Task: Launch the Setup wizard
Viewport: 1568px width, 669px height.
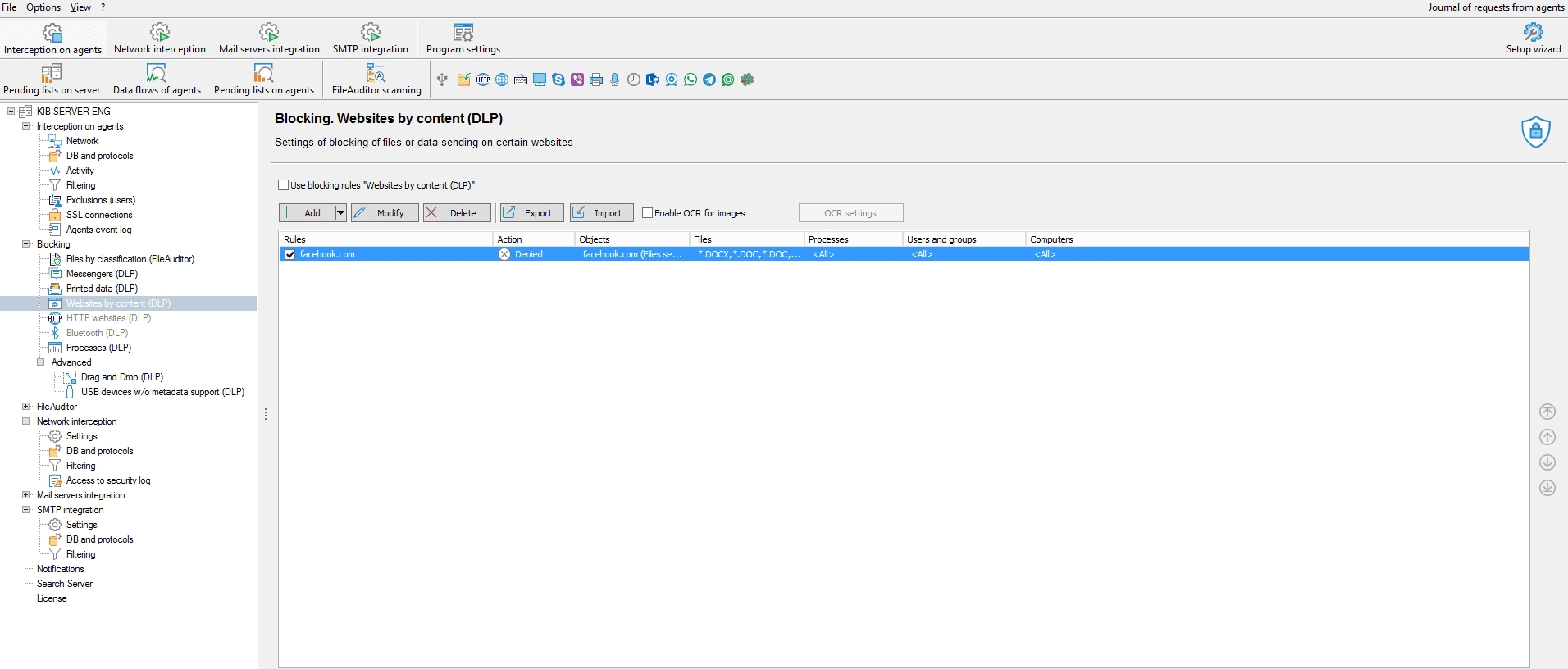Action: (x=1534, y=39)
